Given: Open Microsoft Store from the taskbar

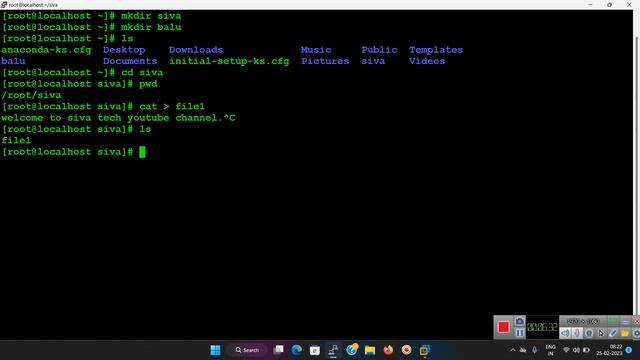Looking at the screenshot, I should 315,350.
